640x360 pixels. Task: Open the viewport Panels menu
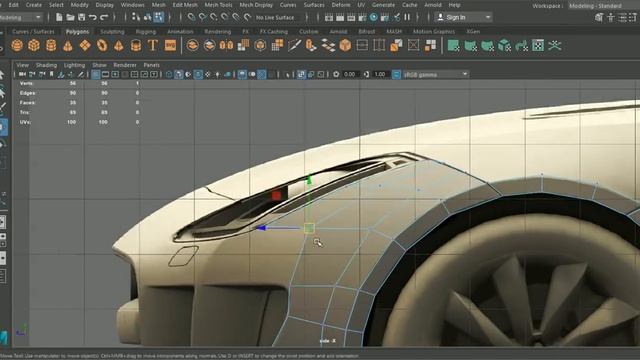click(x=151, y=65)
